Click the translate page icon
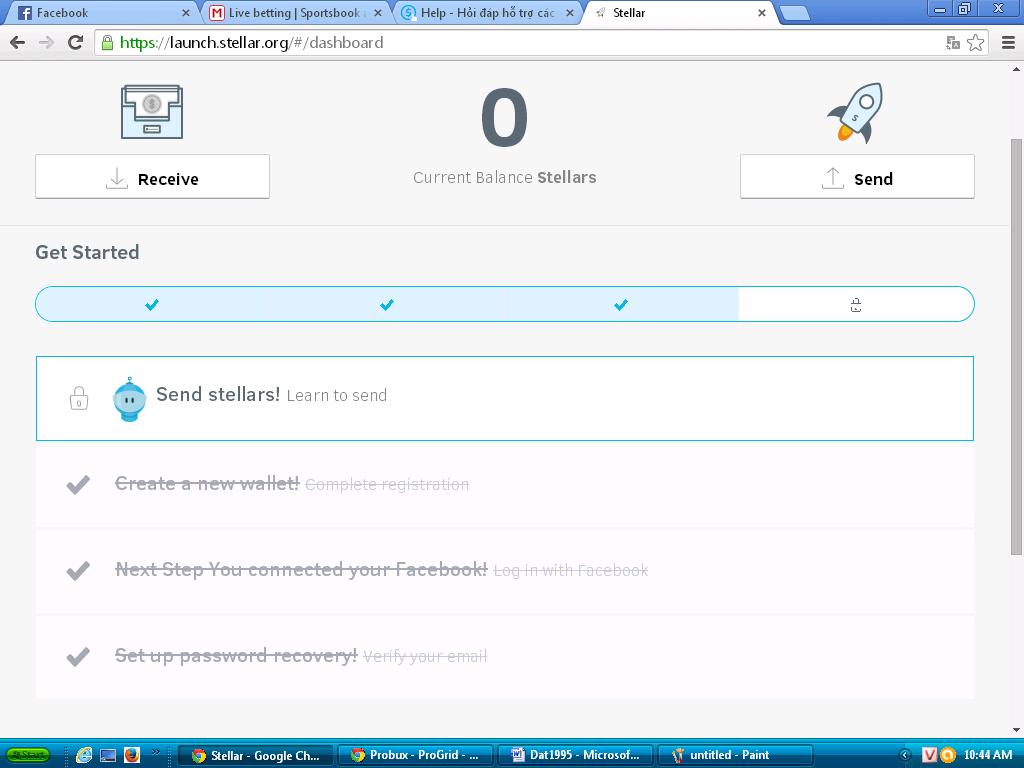The width and height of the screenshot is (1024, 768). [x=953, y=43]
